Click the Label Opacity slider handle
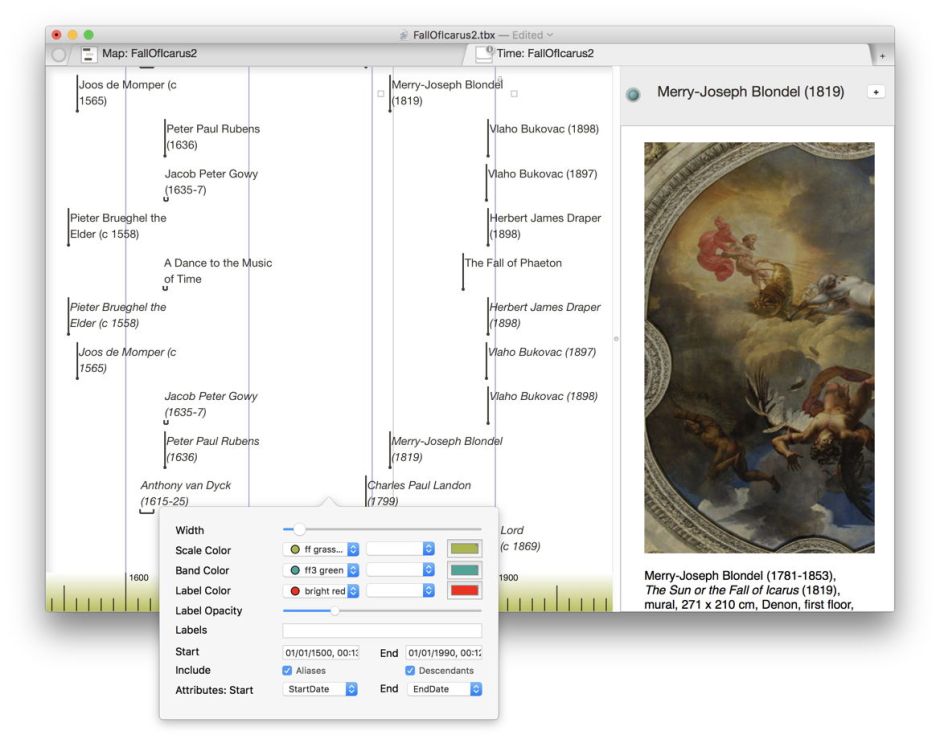940x747 pixels. click(x=334, y=610)
